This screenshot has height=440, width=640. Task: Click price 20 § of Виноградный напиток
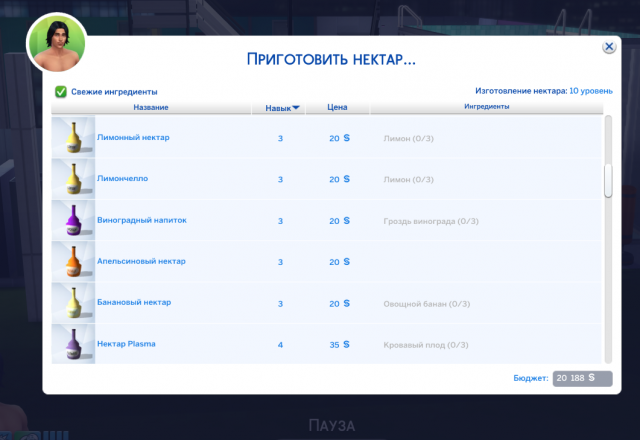pyautogui.click(x=339, y=221)
